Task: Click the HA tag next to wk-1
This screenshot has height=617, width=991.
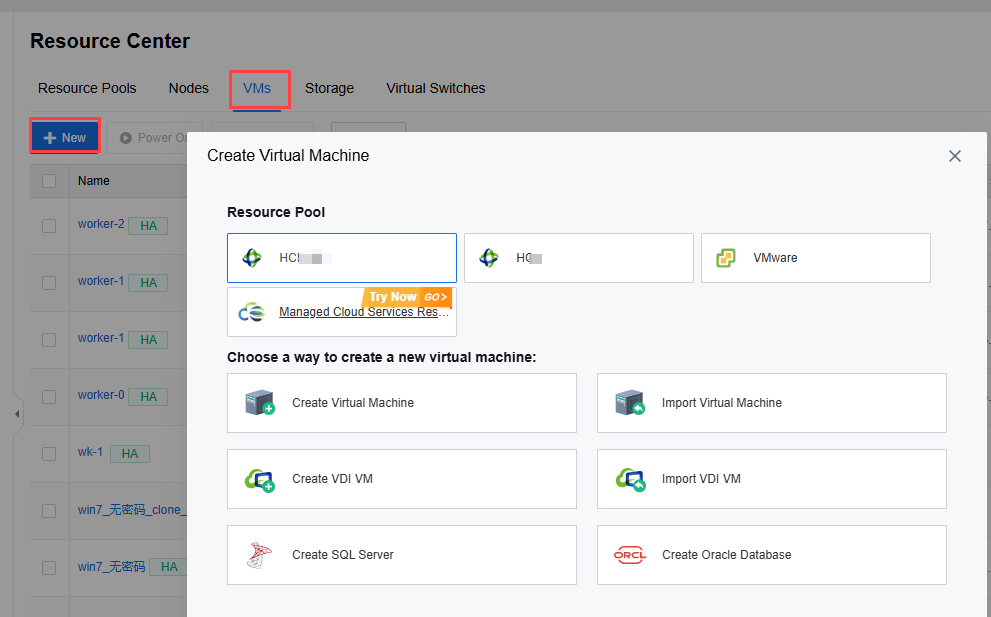Action: pyautogui.click(x=130, y=454)
